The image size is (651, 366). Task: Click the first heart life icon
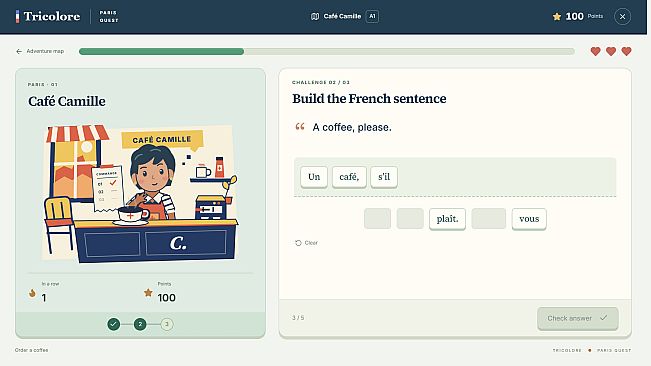pyautogui.click(x=595, y=51)
